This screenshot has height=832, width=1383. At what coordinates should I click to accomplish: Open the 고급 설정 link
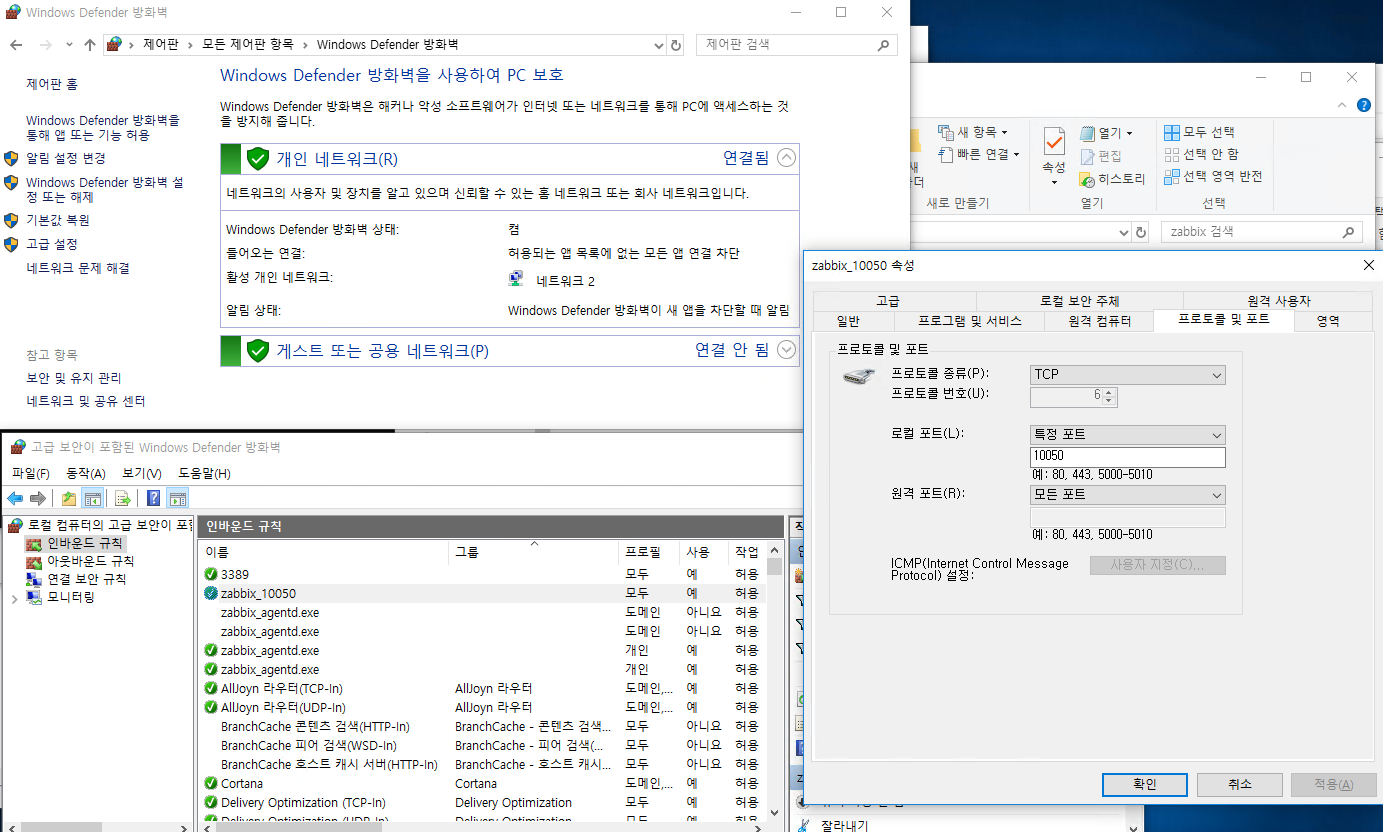point(51,244)
